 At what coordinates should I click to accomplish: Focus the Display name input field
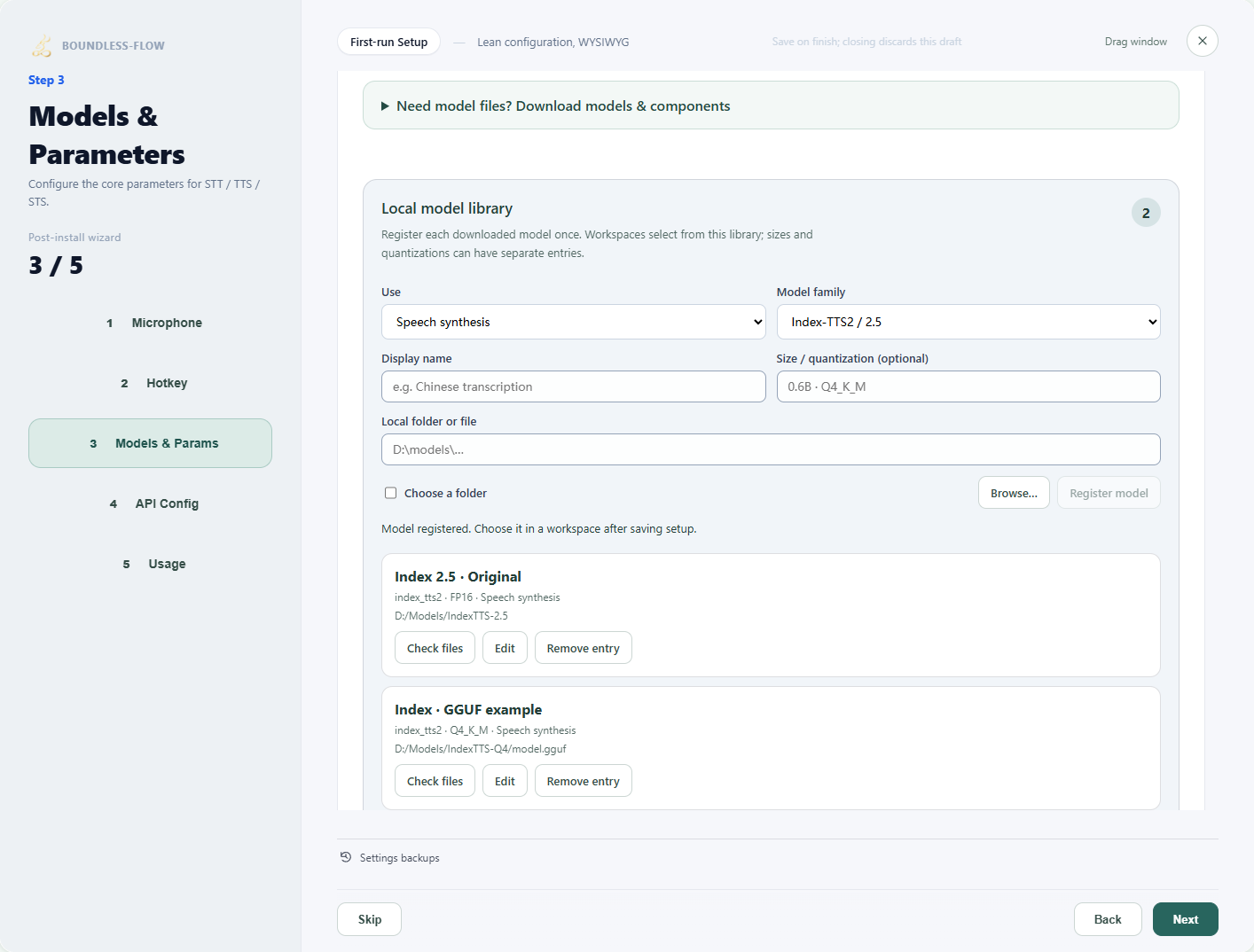pyautogui.click(x=574, y=386)
